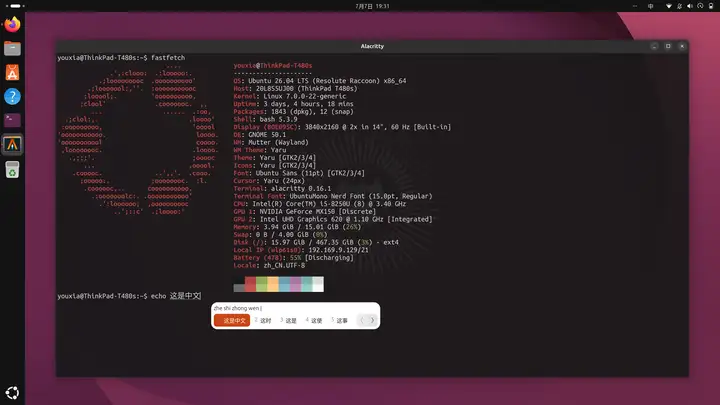Maximize the Alacritty window
The image size is (720, 405).
pyautogui.click(x=668, y=46)
